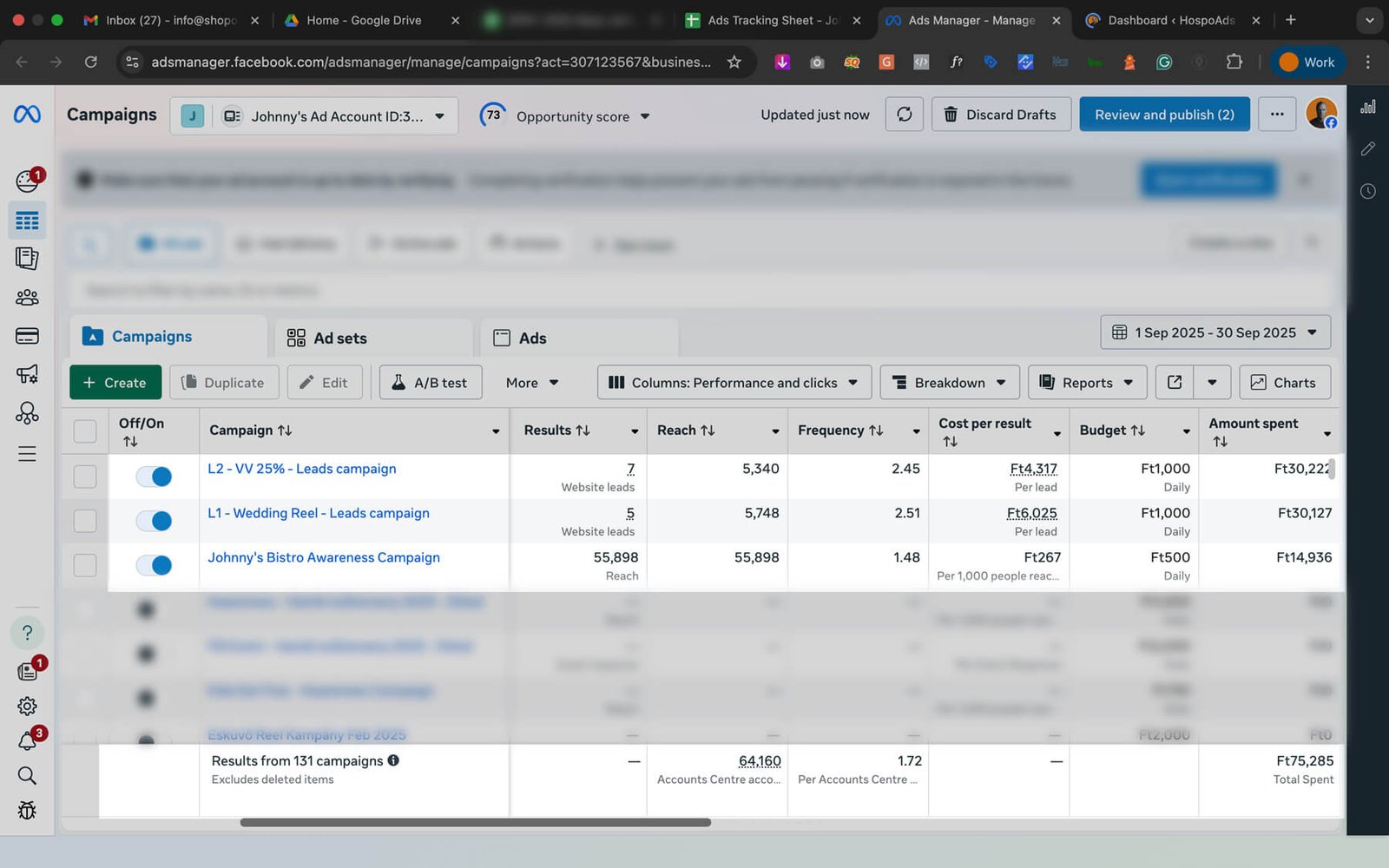Tick the L1 - Wedding Reel checkbox
Image resolution: width=1389 pixels, height=868 pixels.
pos(85,521)
